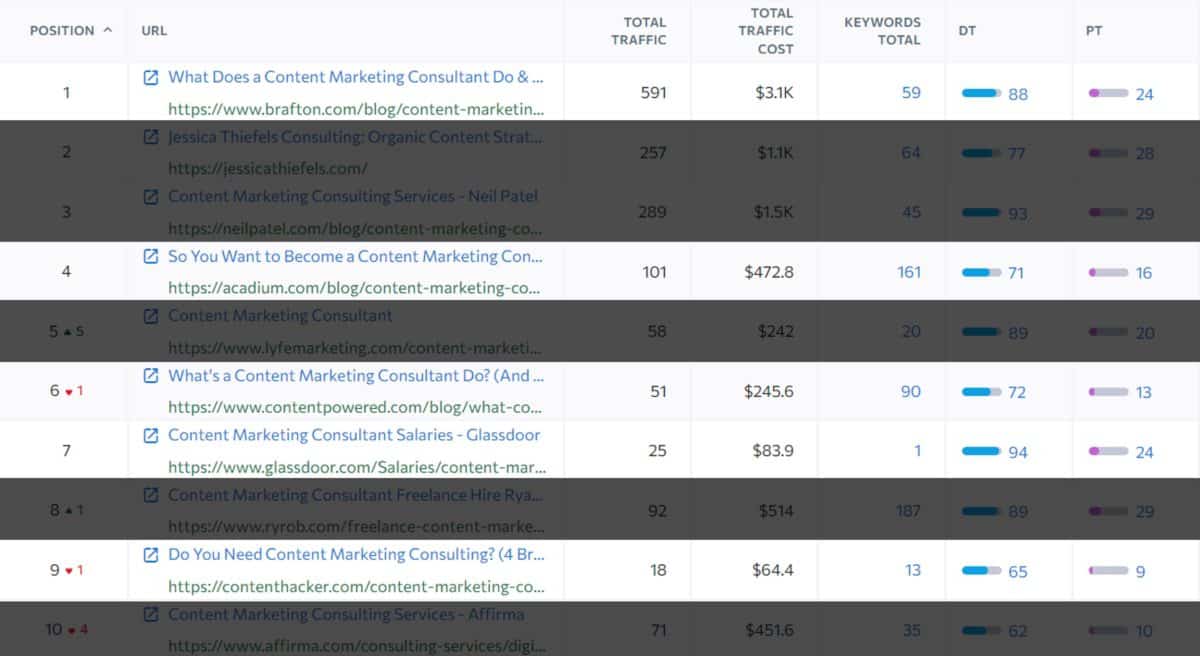Toggle the Position column sort order chevron
Image resolution: width=1200 pixels, height=656 pixels.
(x=107, y=30)
